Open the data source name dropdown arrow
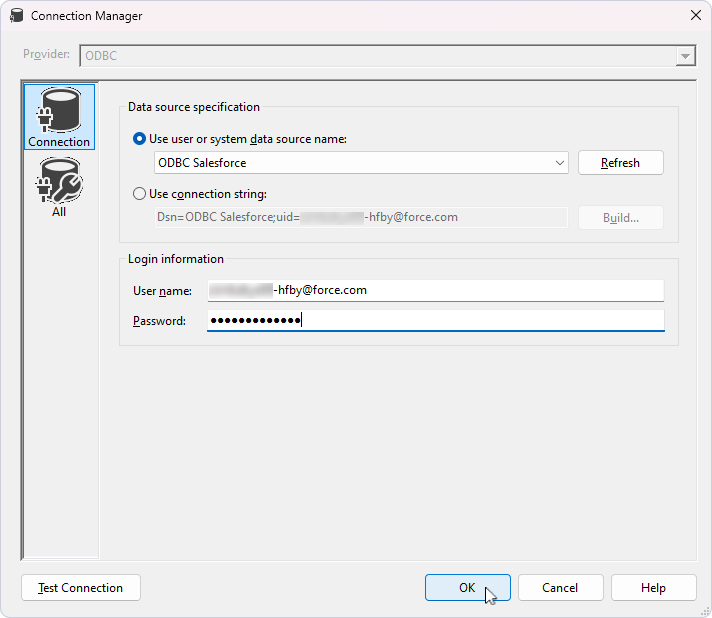 (x=559, y=163)
